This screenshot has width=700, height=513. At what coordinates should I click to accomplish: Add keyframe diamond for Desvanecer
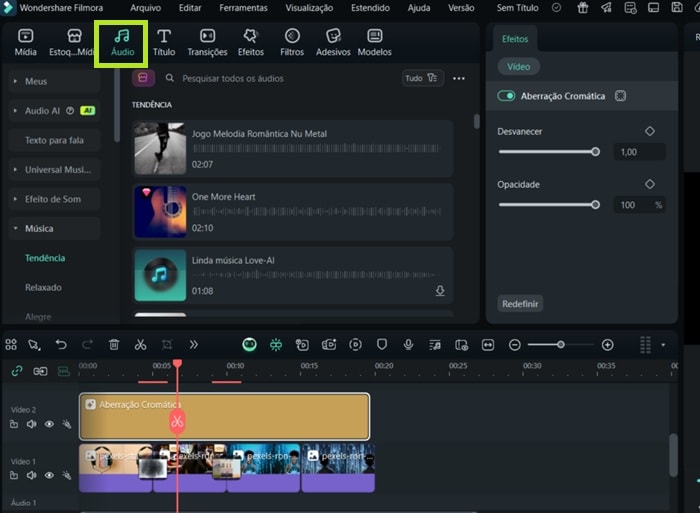click(650, 131)
